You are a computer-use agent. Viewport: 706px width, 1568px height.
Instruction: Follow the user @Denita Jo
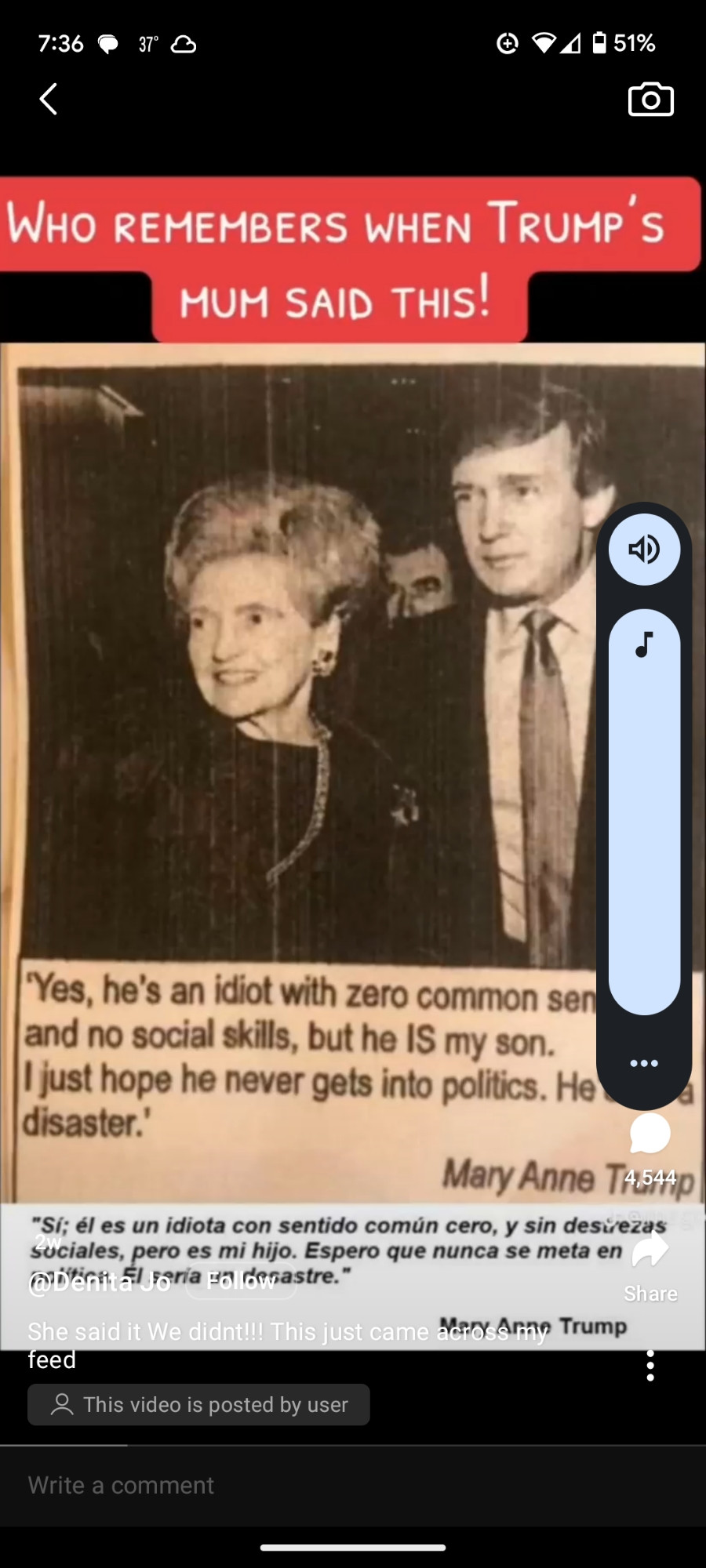tap(241, 1281)
